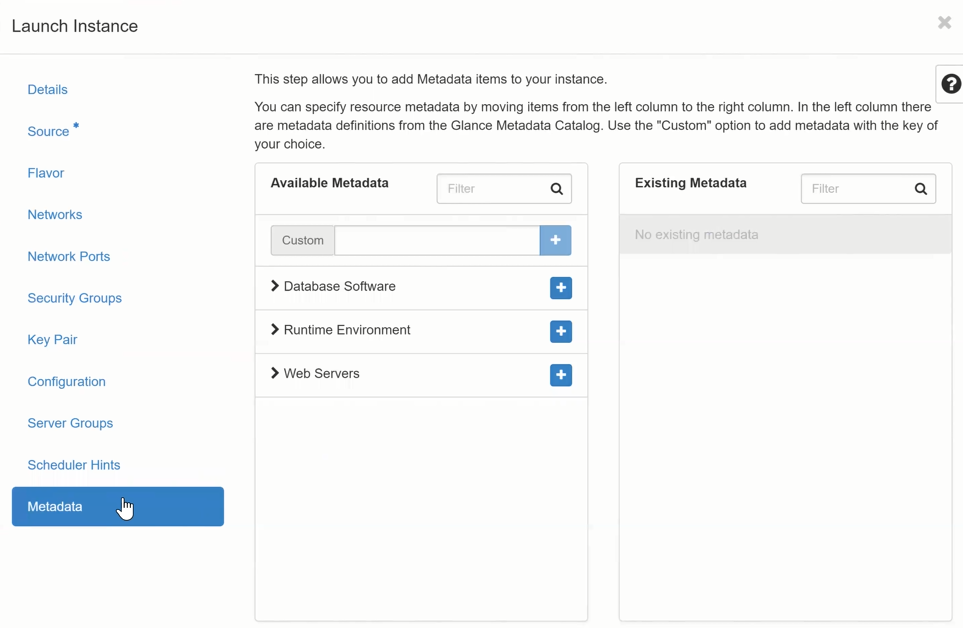Close the Launch Instance dialog
The image size is (963, 628).
pyautogui.click(x=944, y=22)
